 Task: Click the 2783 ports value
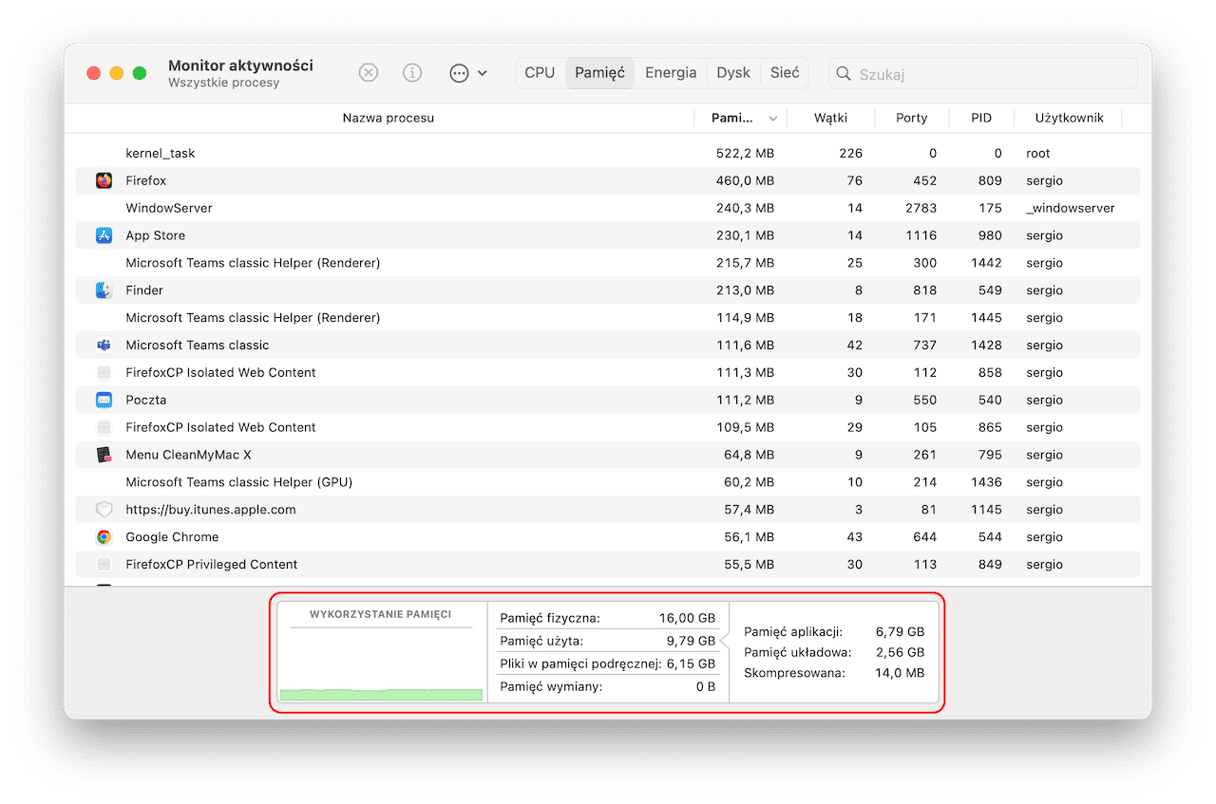tap(921, 208)
